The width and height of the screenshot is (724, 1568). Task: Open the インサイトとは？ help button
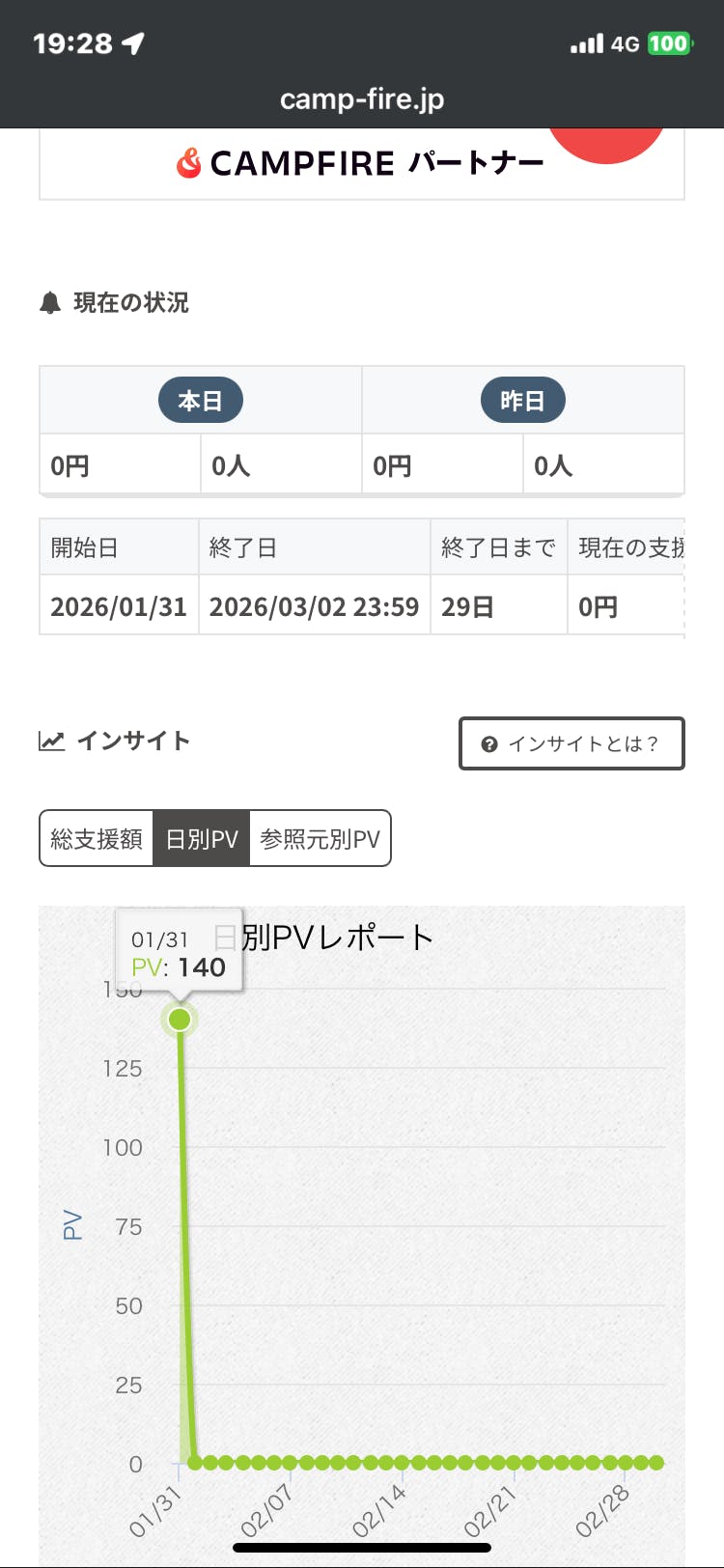571,743
